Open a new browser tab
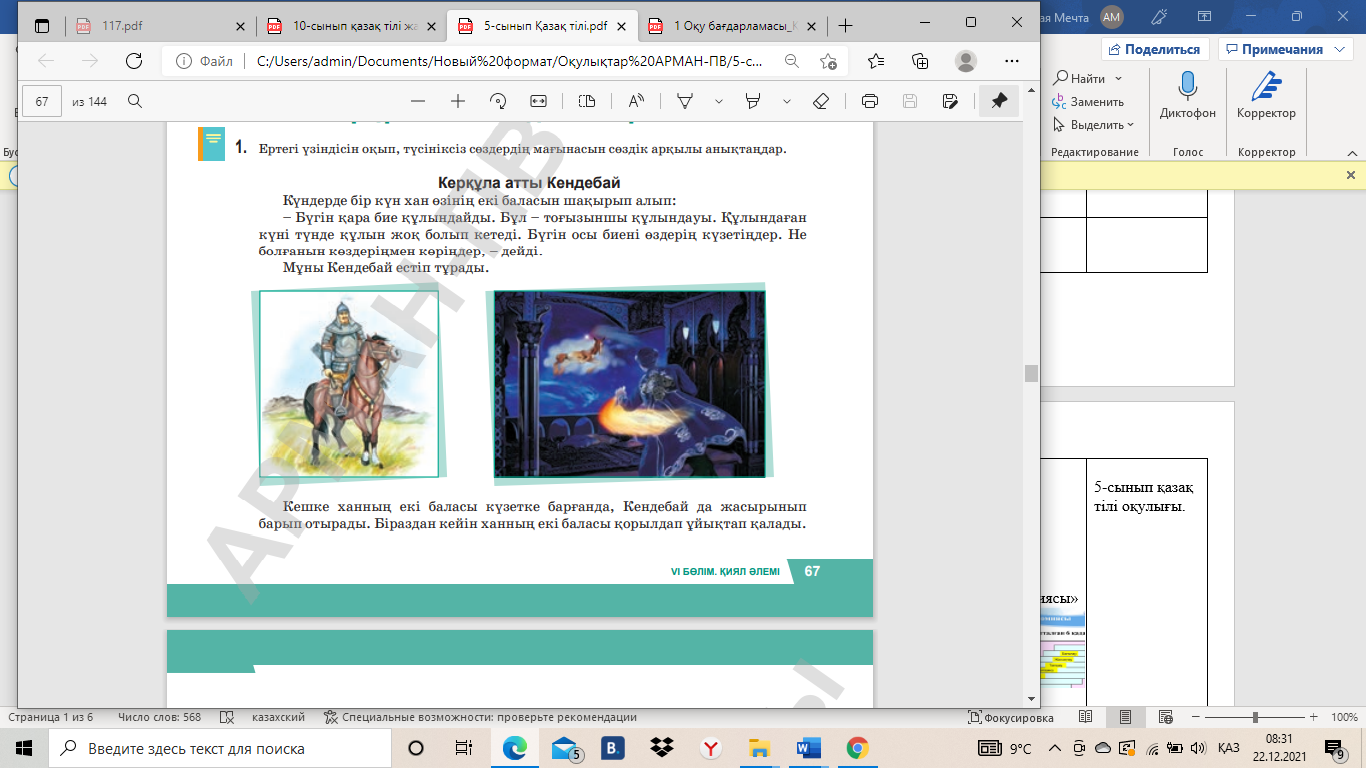This screenshot has height=768, width=1366. [x=846, y=26]
